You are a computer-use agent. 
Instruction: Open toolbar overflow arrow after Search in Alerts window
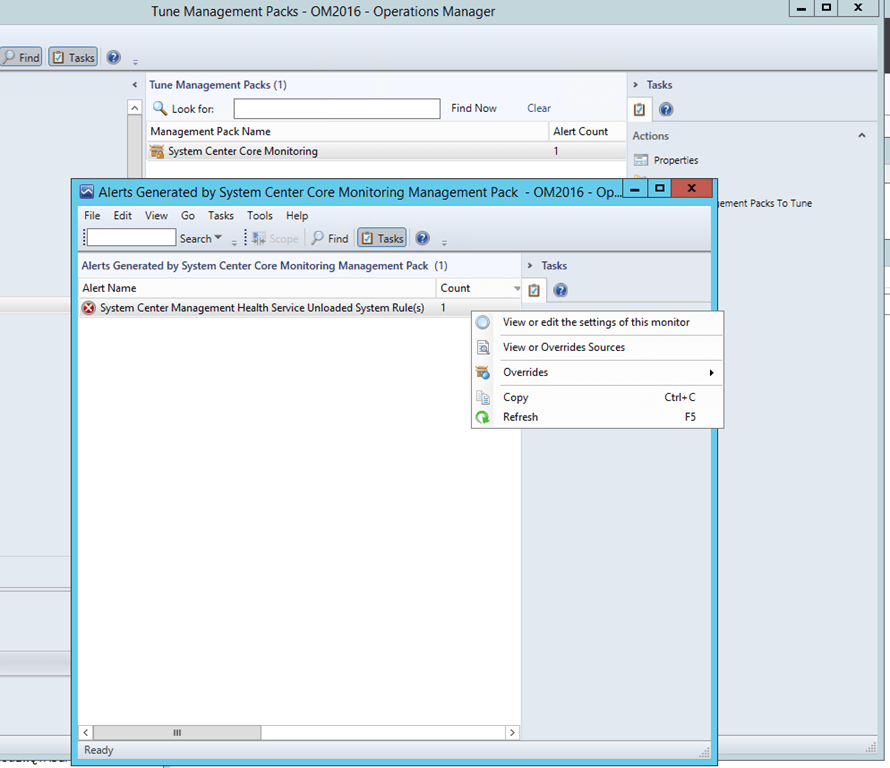[x=234, y=242]
